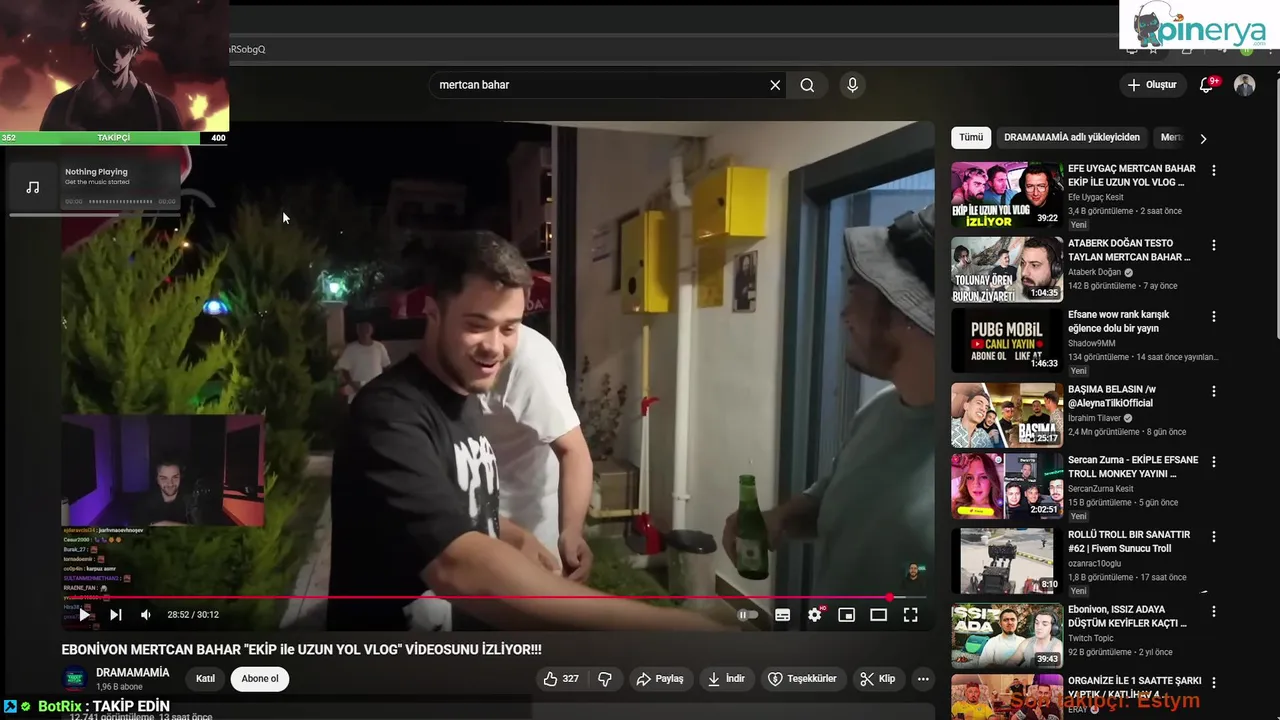This screenshot has height=720, width=1280.
Task: Open PUBG MOBİL live stream thumbnail
Action: click(x=1007, y=340)
